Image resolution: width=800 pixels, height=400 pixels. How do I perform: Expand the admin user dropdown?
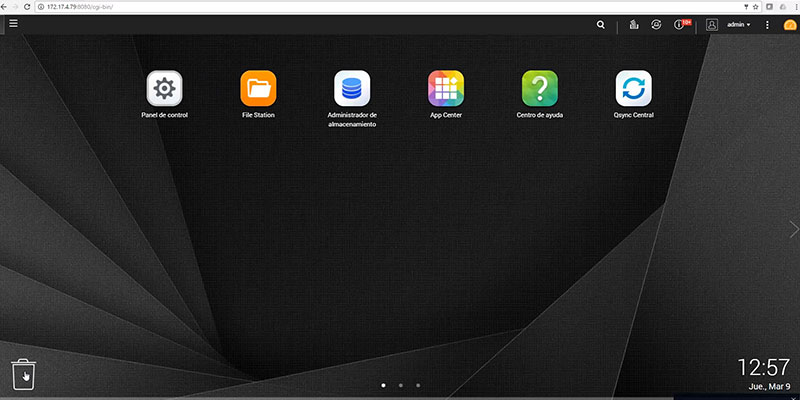(x=738, y=24)
